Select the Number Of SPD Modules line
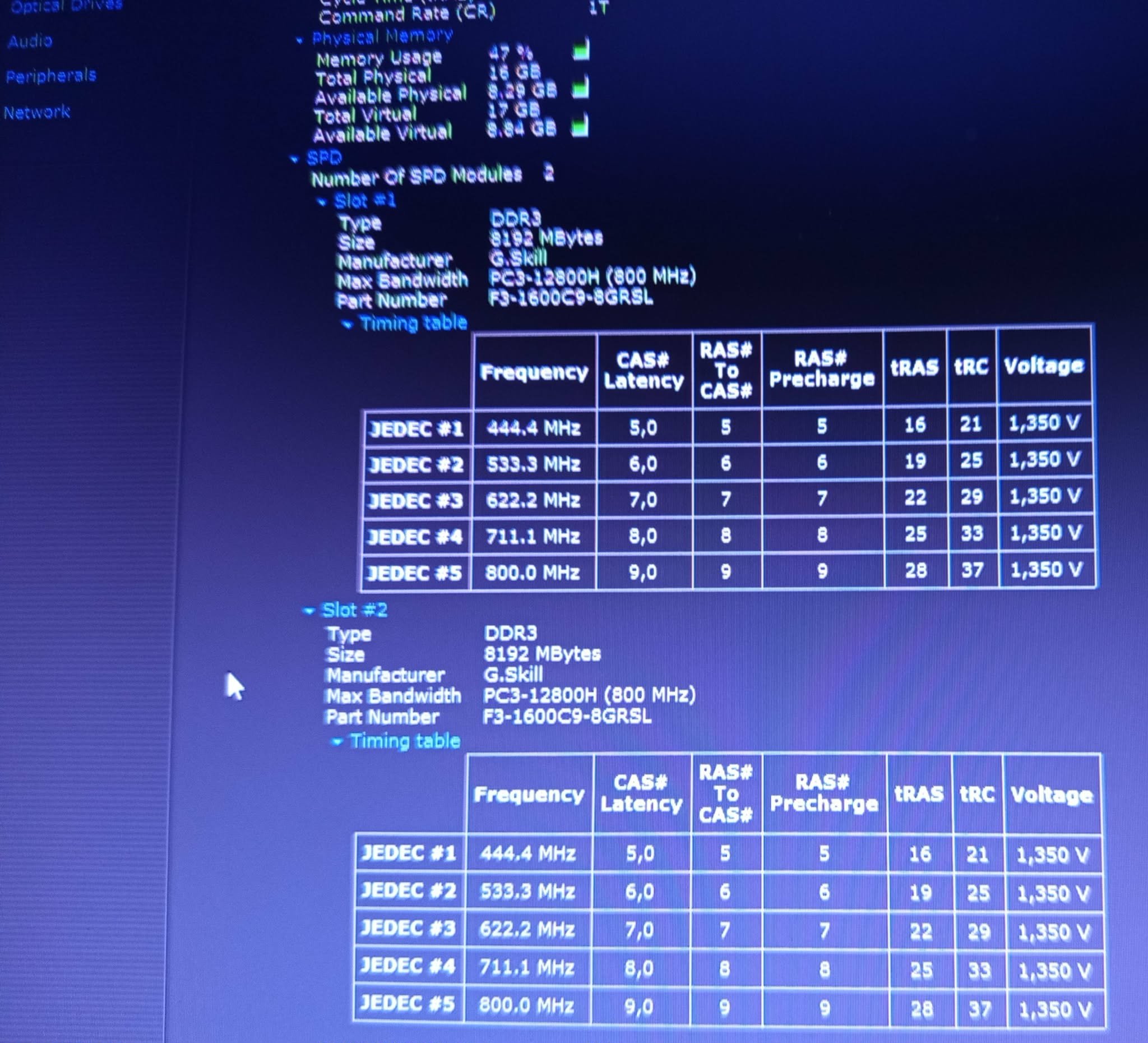The height and width of the screenshot is (1043, 1148). point(433,176)
